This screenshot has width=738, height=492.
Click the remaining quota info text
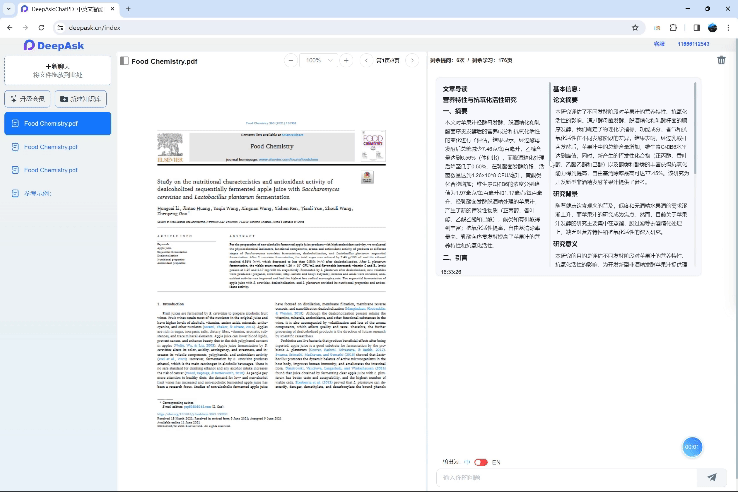471,60
